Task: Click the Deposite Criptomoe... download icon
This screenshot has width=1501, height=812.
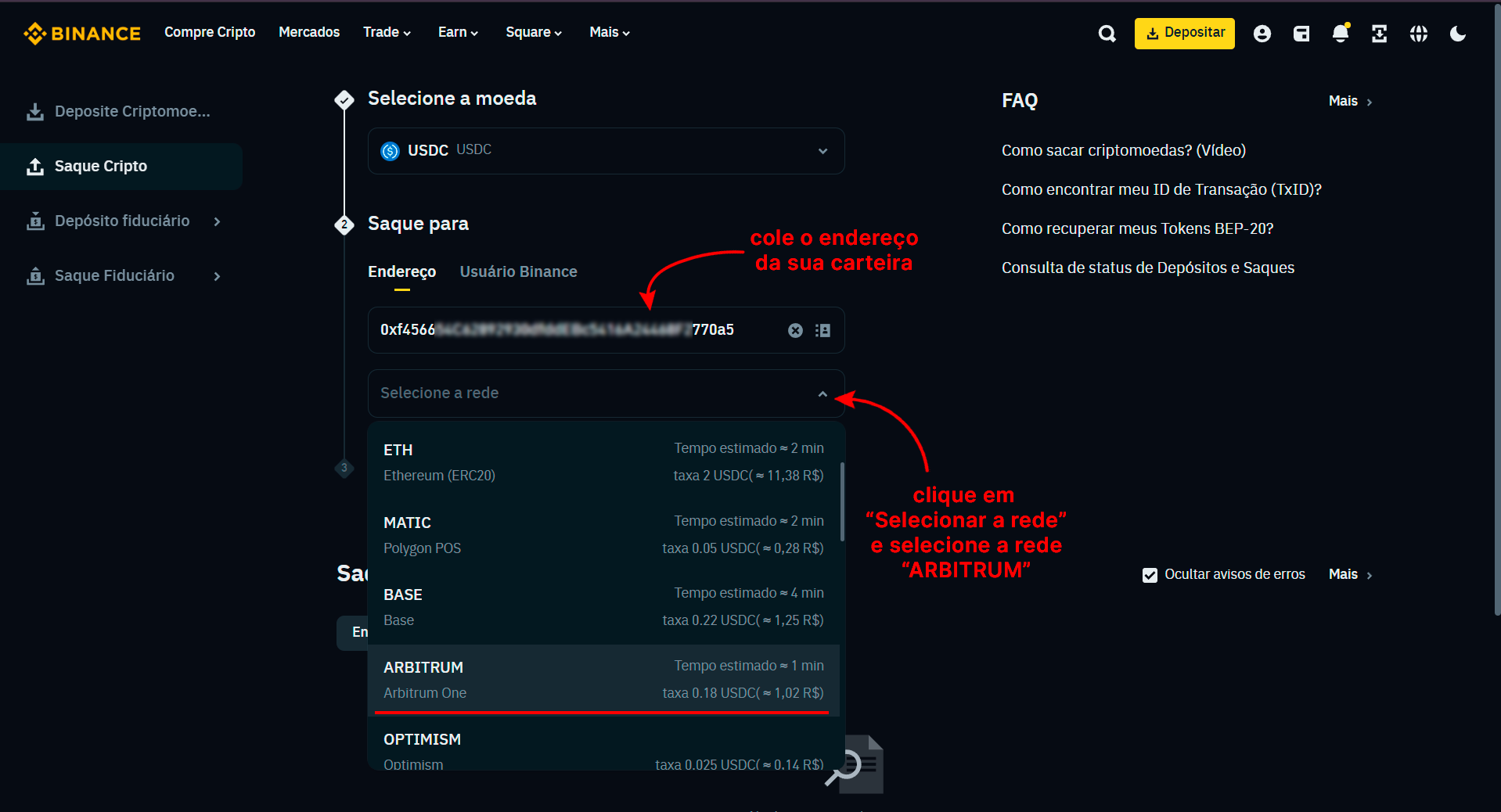Action: [x=35, y=112]
